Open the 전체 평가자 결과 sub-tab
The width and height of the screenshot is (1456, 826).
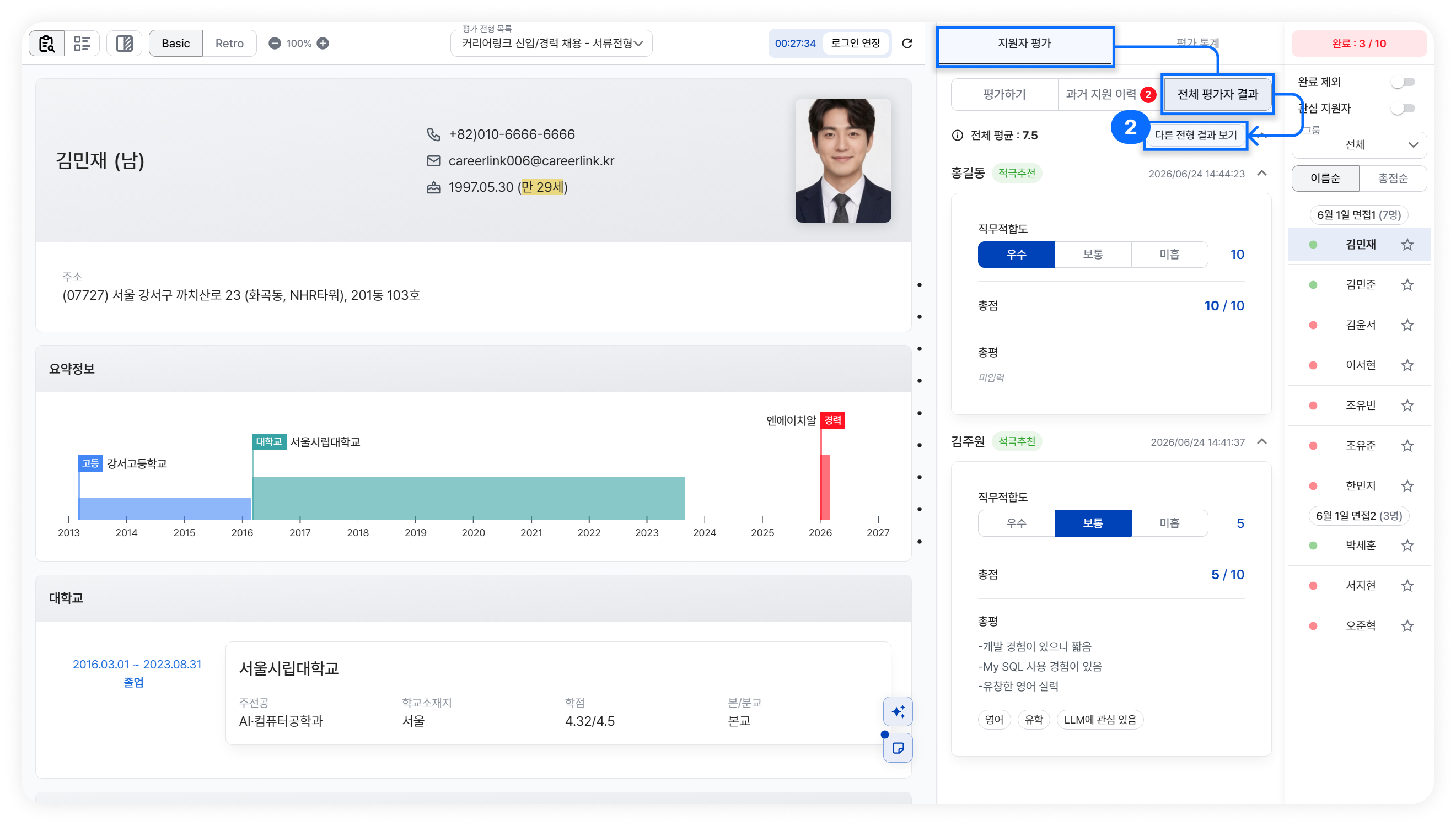1218,94
